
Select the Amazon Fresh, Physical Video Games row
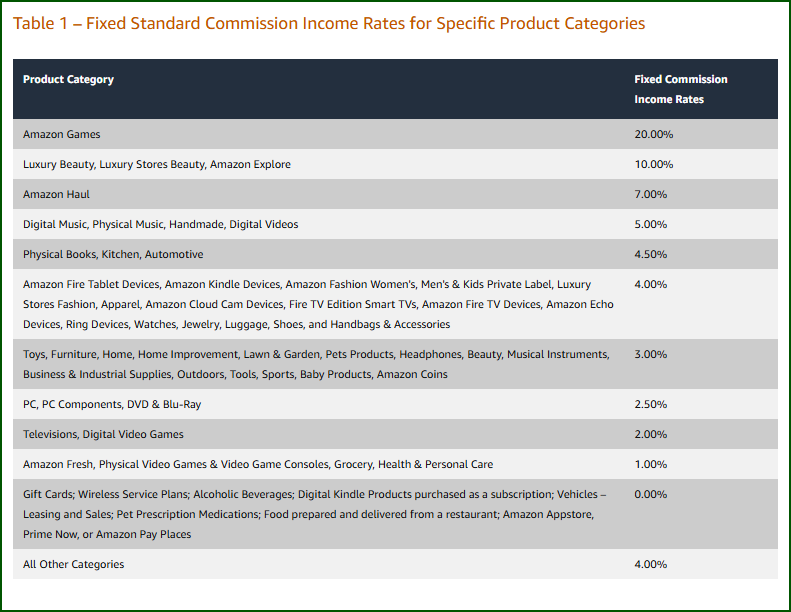click(395, 464)
